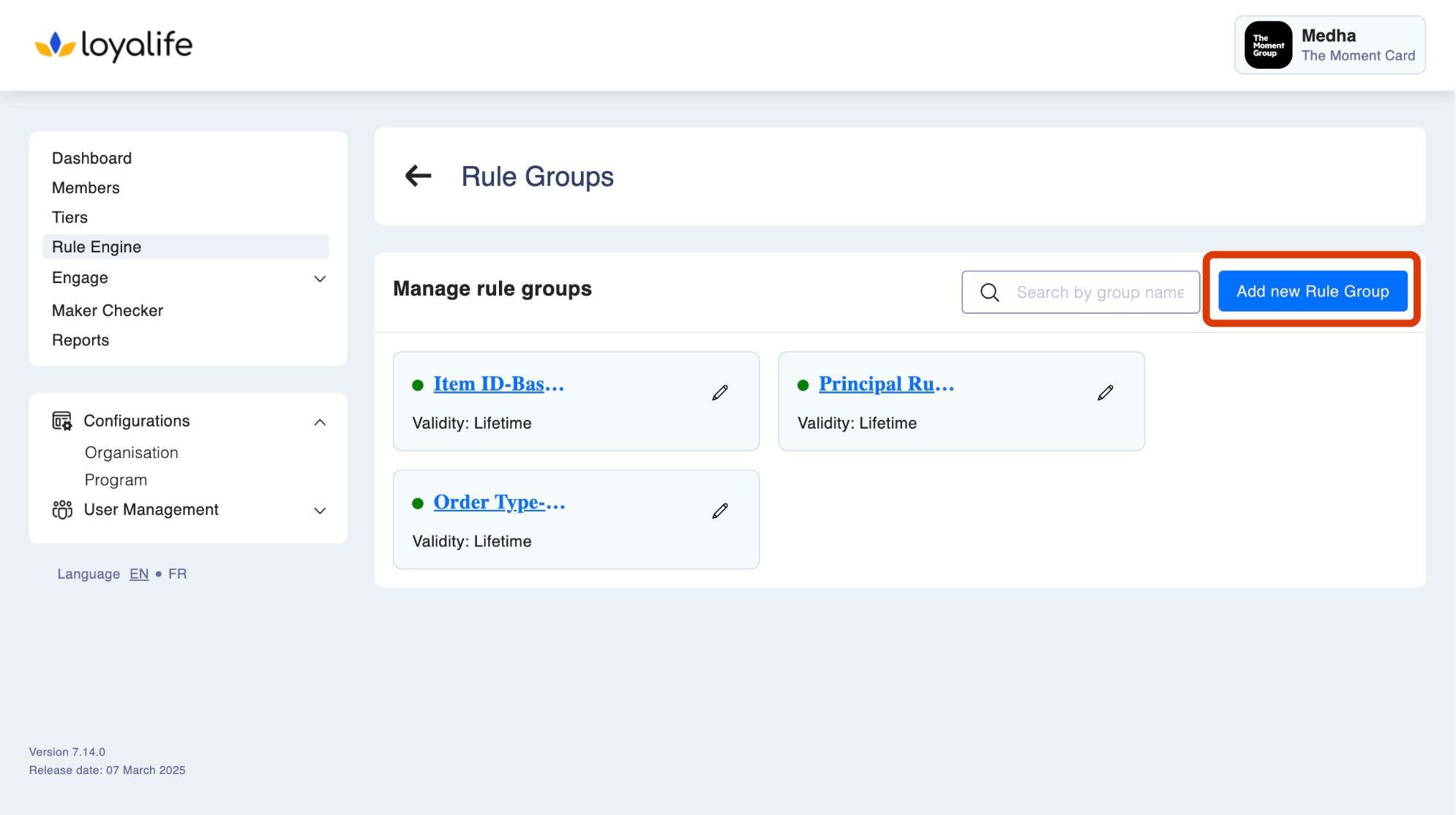The width and height of the screenshot is (1456, 815).
Task: Click the loyalife logo
Action: point(114,45)
